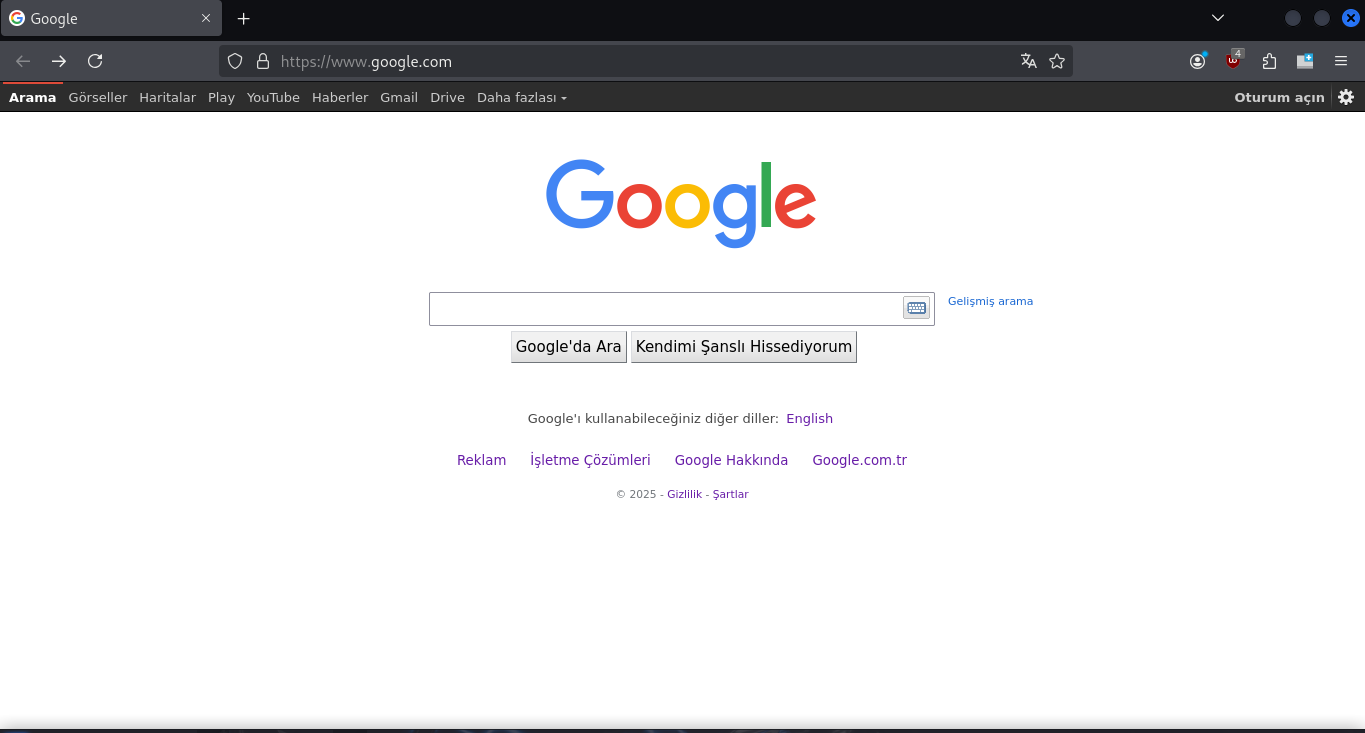Expand the Daha fazlası dropdown
1365x733 pixels.
pyautogui.click(x=522, y=97)
